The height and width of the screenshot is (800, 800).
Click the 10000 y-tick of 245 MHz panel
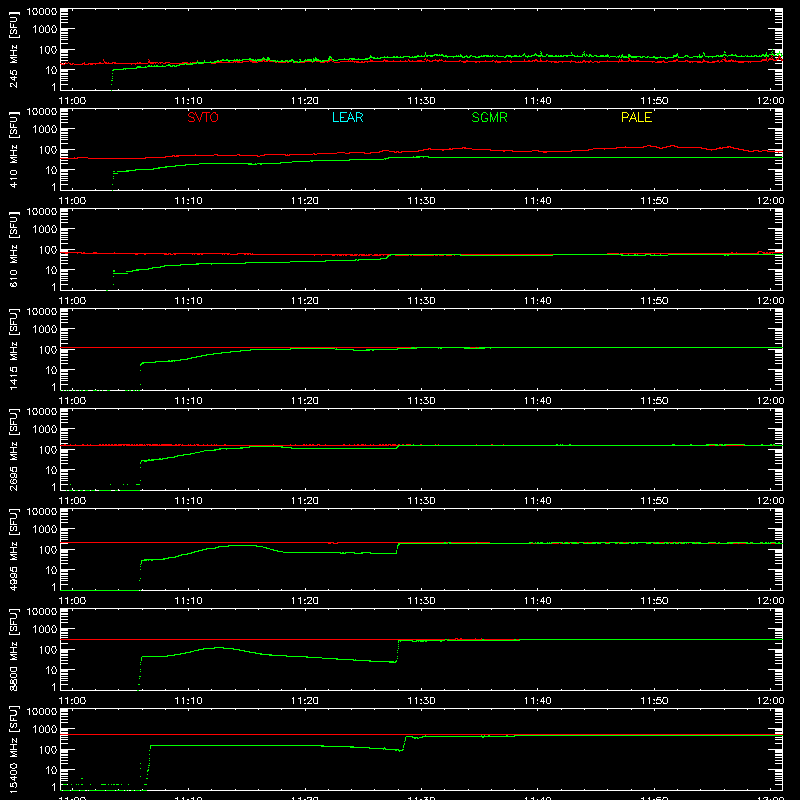[42, 12]
